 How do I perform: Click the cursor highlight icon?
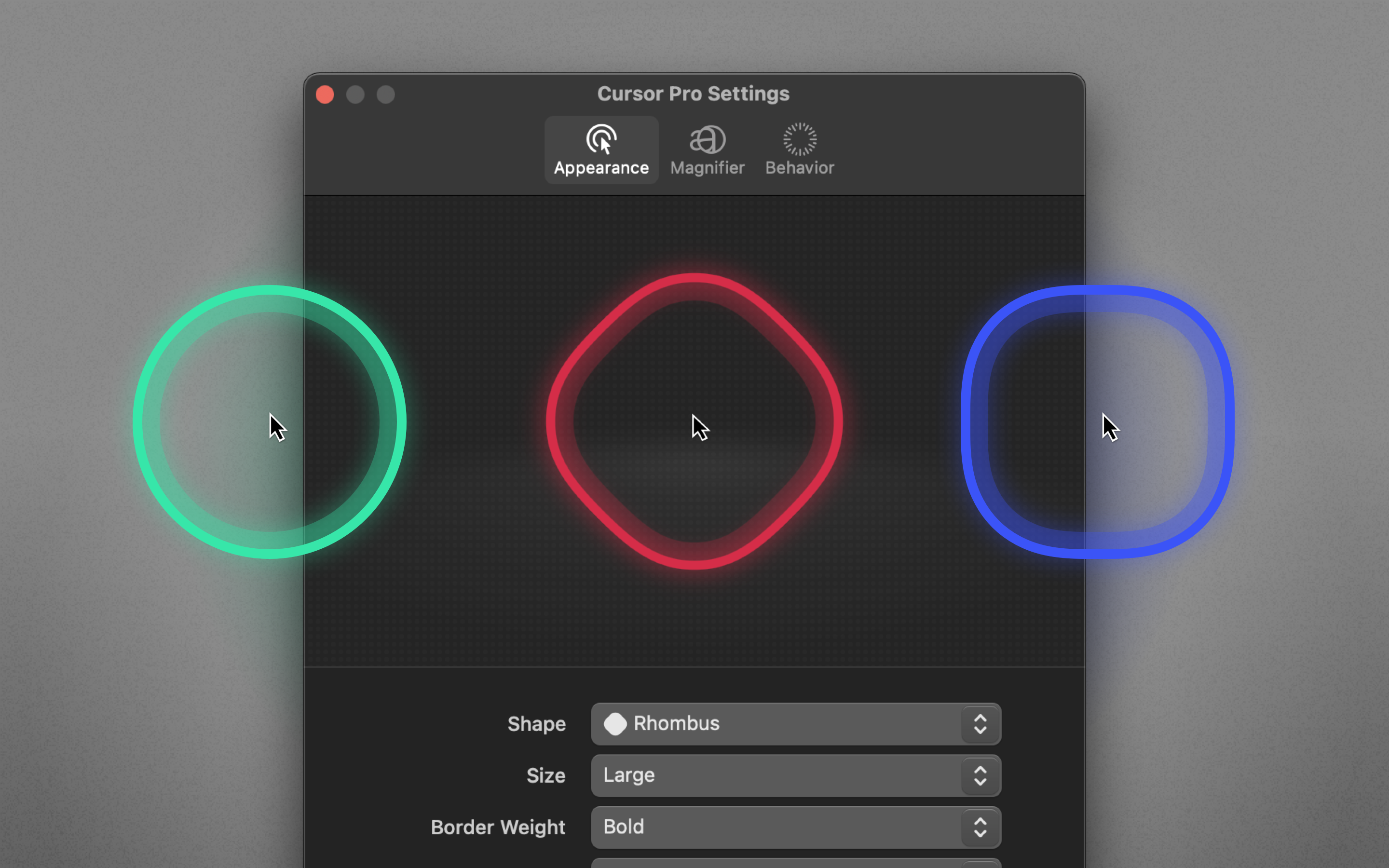point(601,139)
